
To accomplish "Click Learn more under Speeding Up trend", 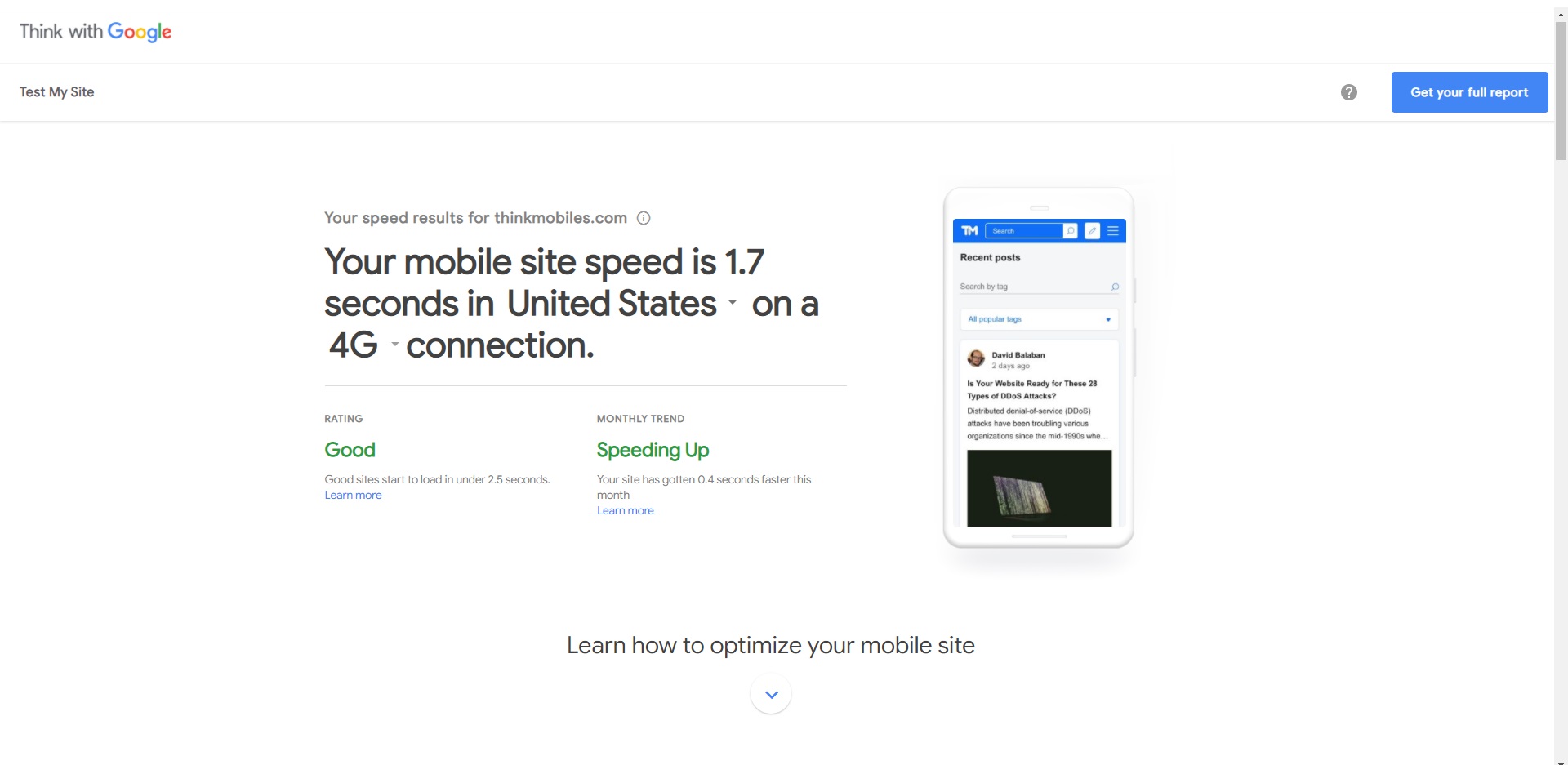I will pyautogui.click(x=625, y=510).
